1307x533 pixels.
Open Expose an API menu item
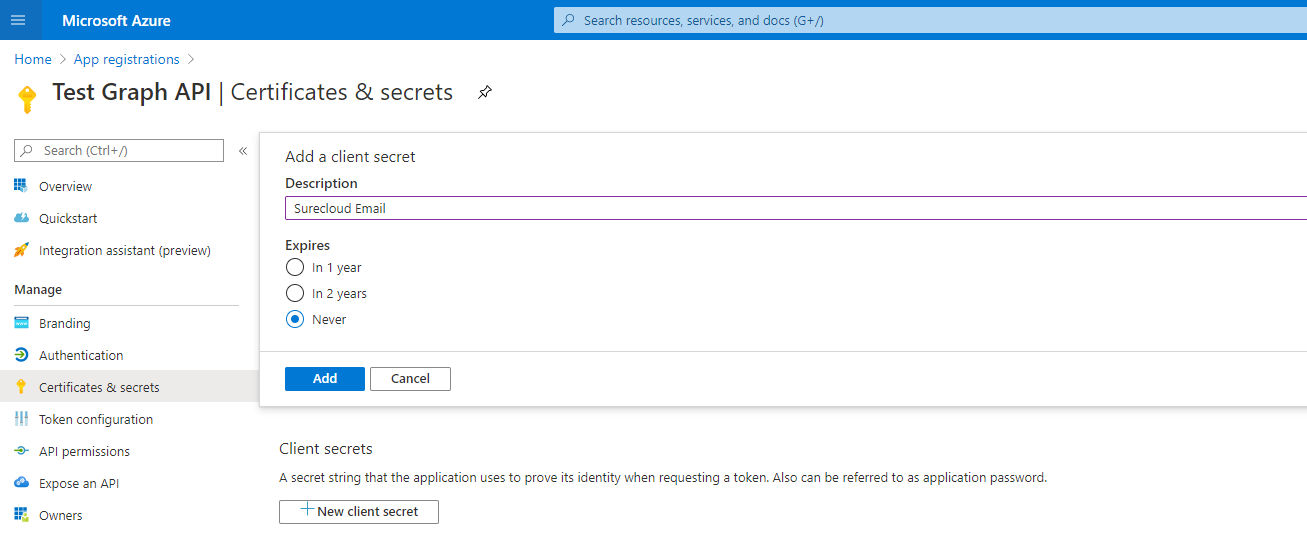[79, 483]
